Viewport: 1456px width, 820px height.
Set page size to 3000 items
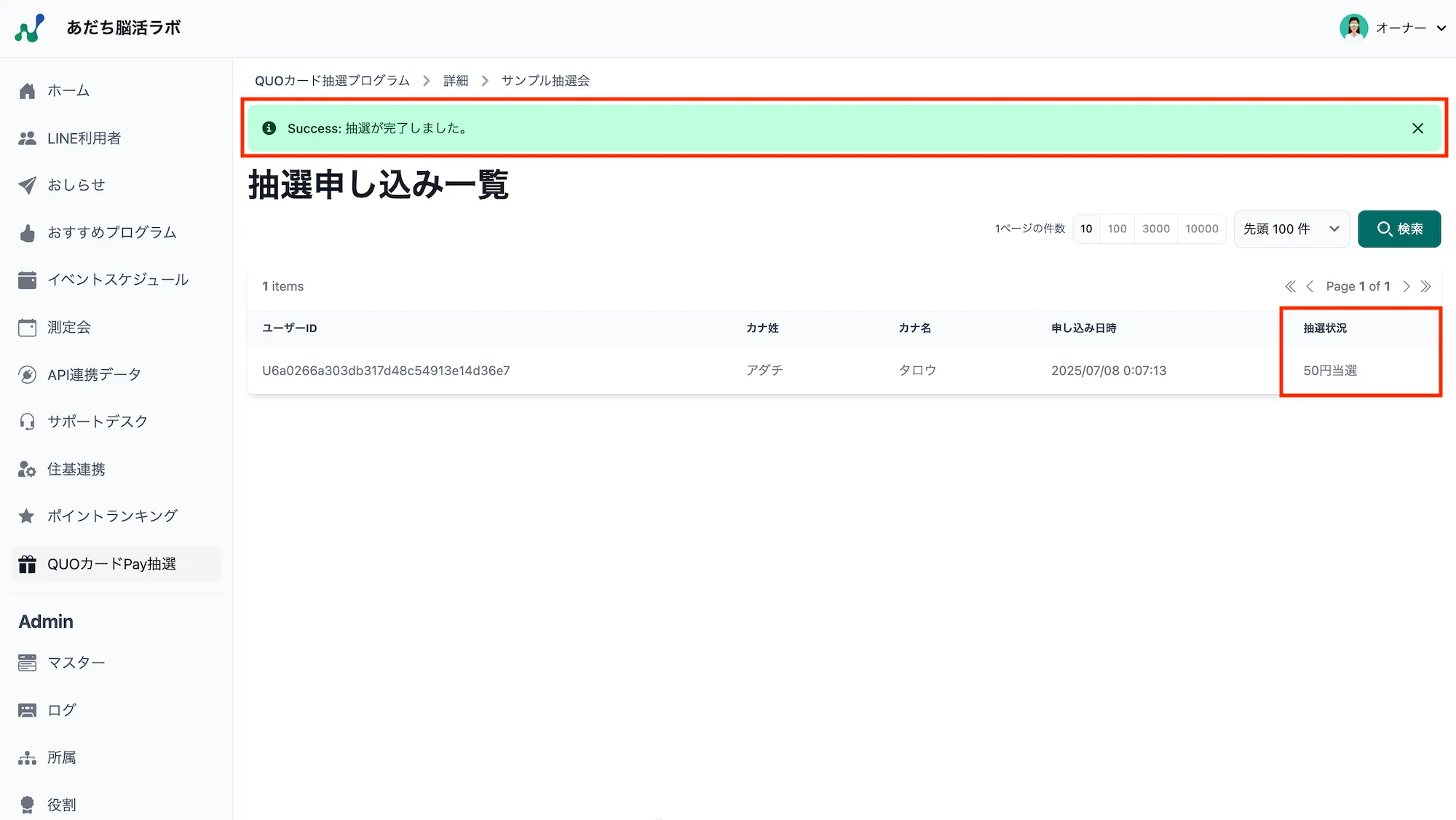[1156, 229]
